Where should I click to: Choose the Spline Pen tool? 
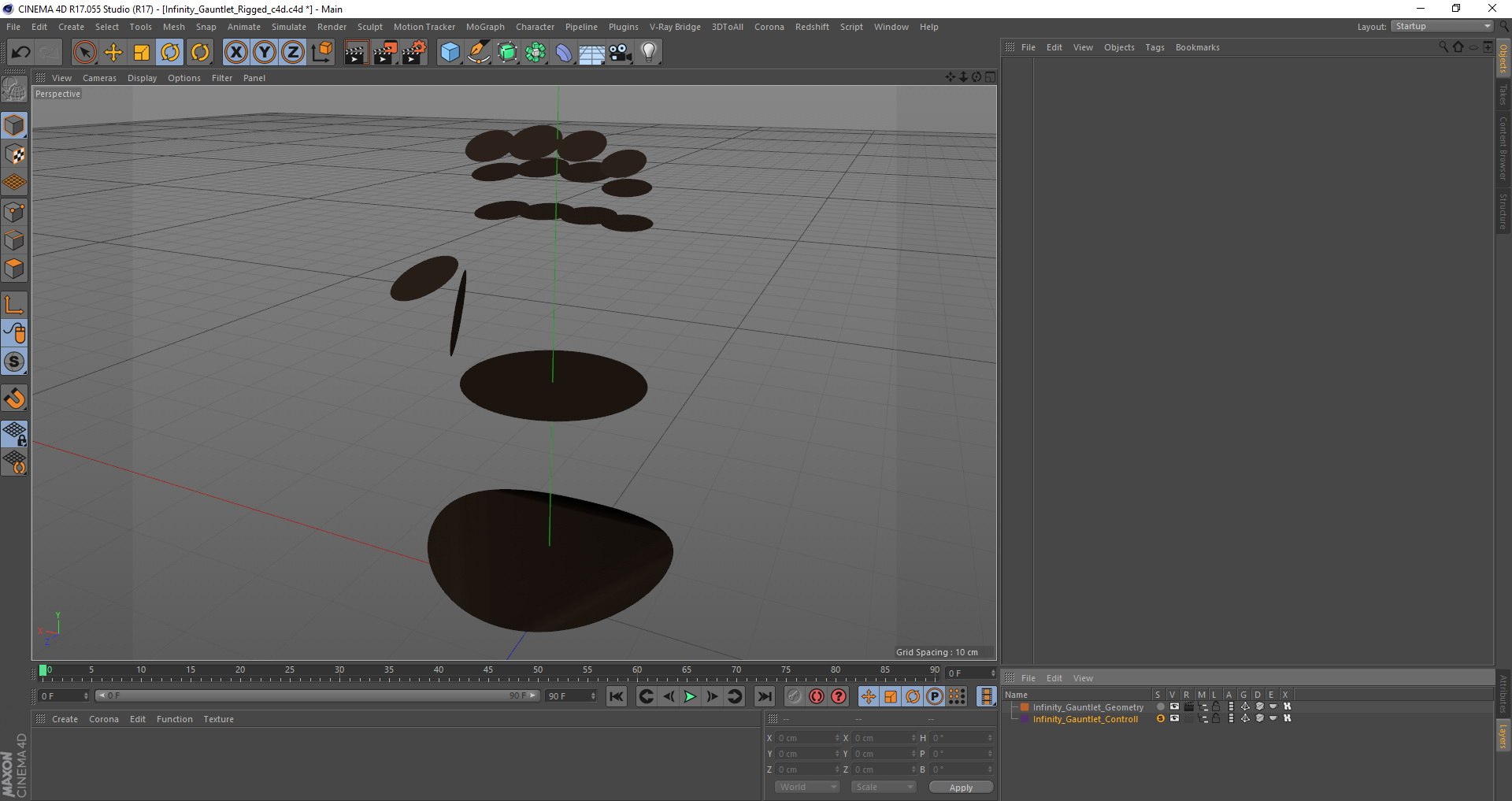coord(479,53)
